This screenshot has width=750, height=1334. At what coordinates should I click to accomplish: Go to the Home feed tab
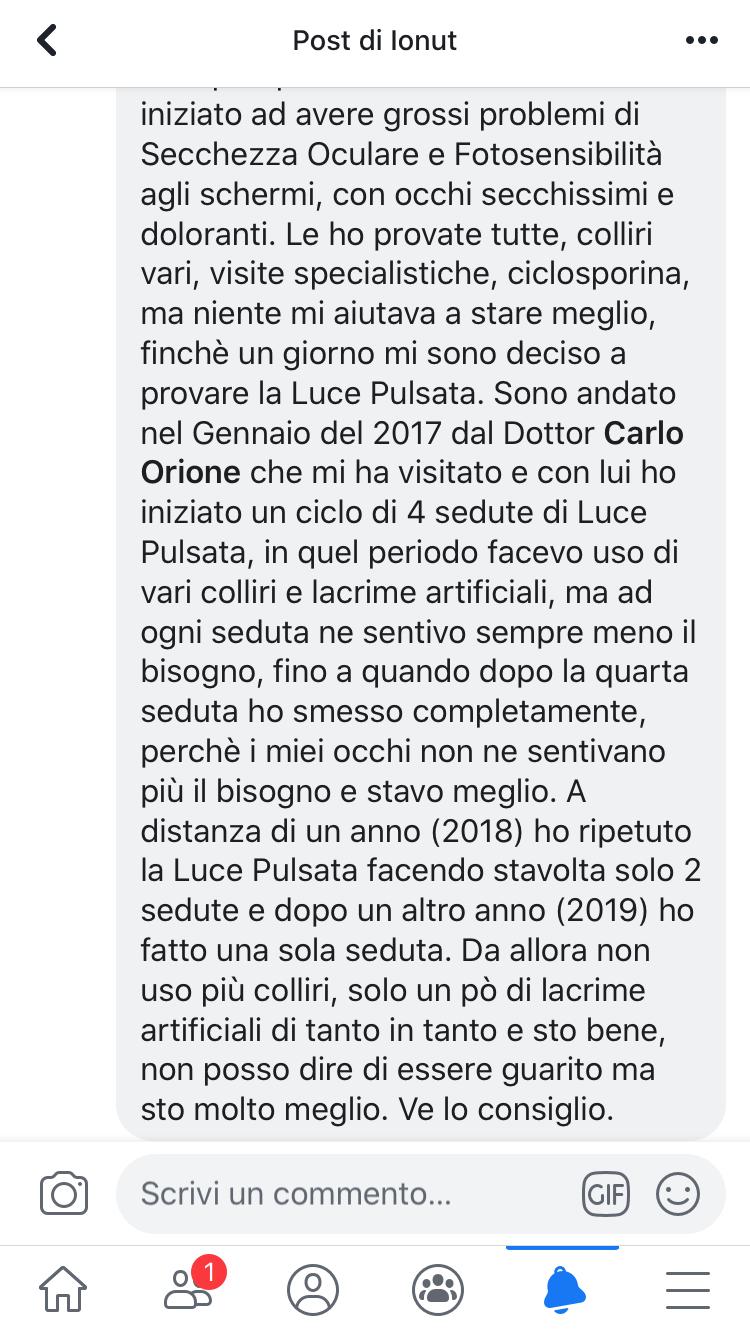click(x=63, y=1289)
